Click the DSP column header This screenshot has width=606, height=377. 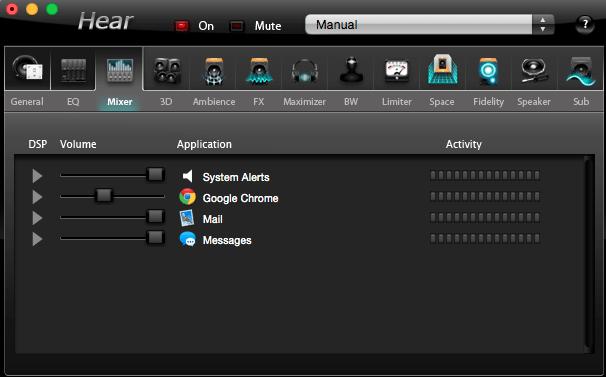pyautogui.click(x=37, y=144)
